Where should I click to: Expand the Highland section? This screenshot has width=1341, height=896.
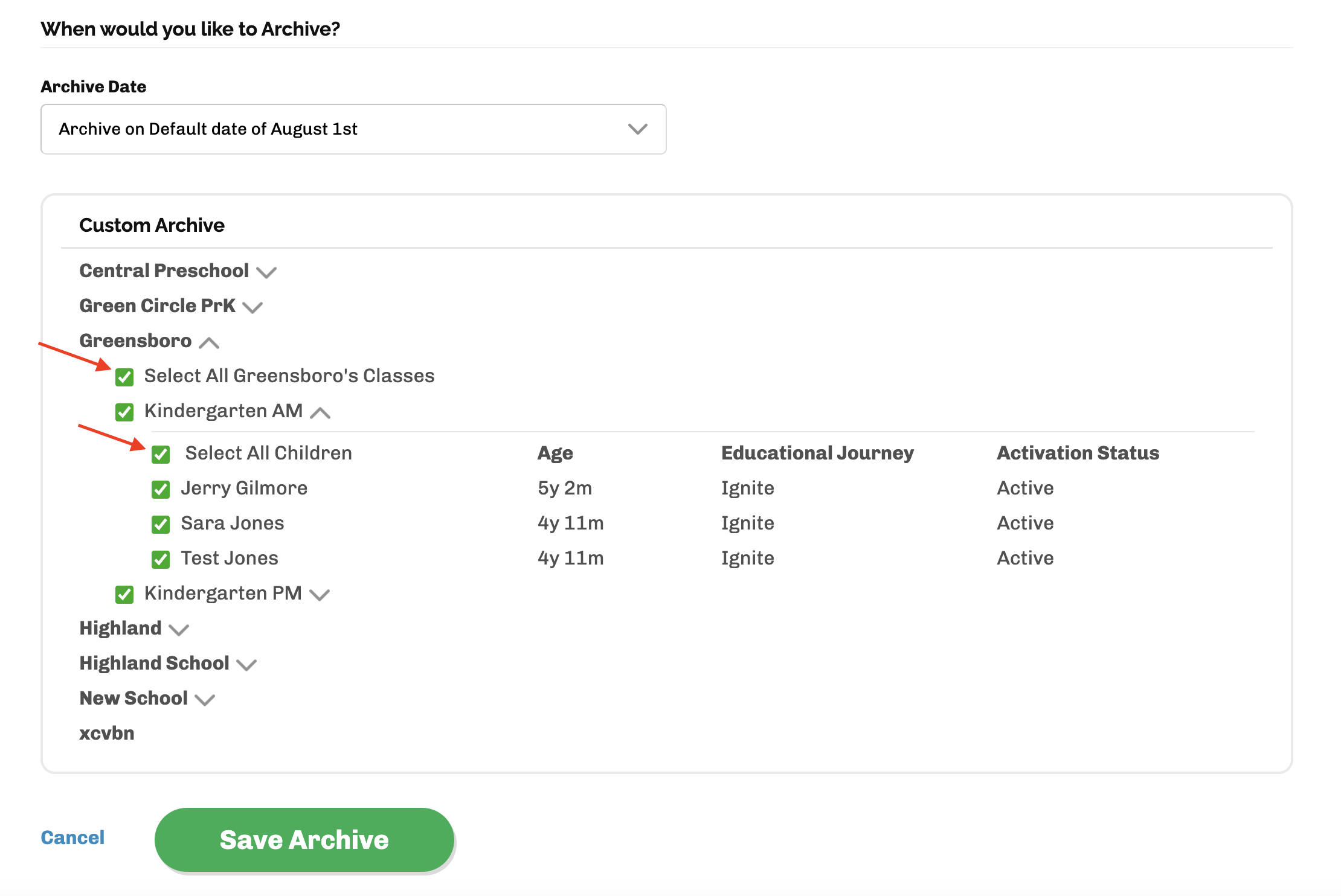tap(179, 630)
